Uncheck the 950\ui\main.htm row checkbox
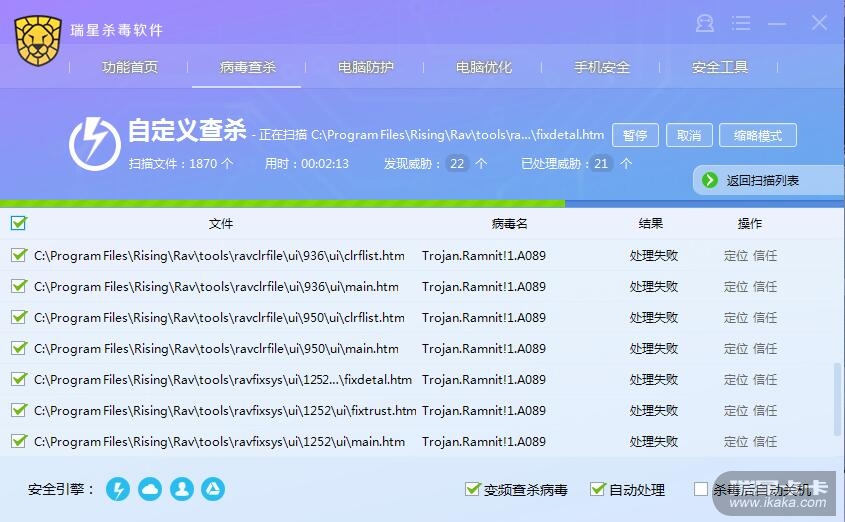Image resolution: width=845 pixels, height=522 pixels. (19, 348)
